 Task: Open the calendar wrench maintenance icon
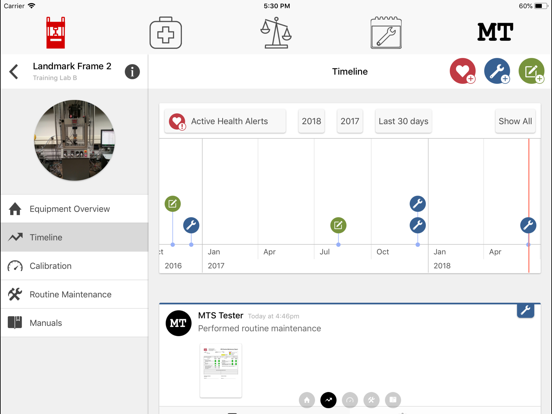386,33
